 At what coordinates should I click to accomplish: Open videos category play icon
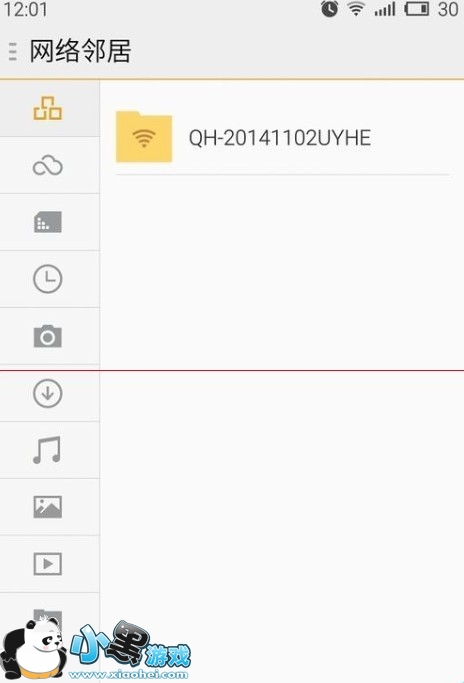[48, 564]
